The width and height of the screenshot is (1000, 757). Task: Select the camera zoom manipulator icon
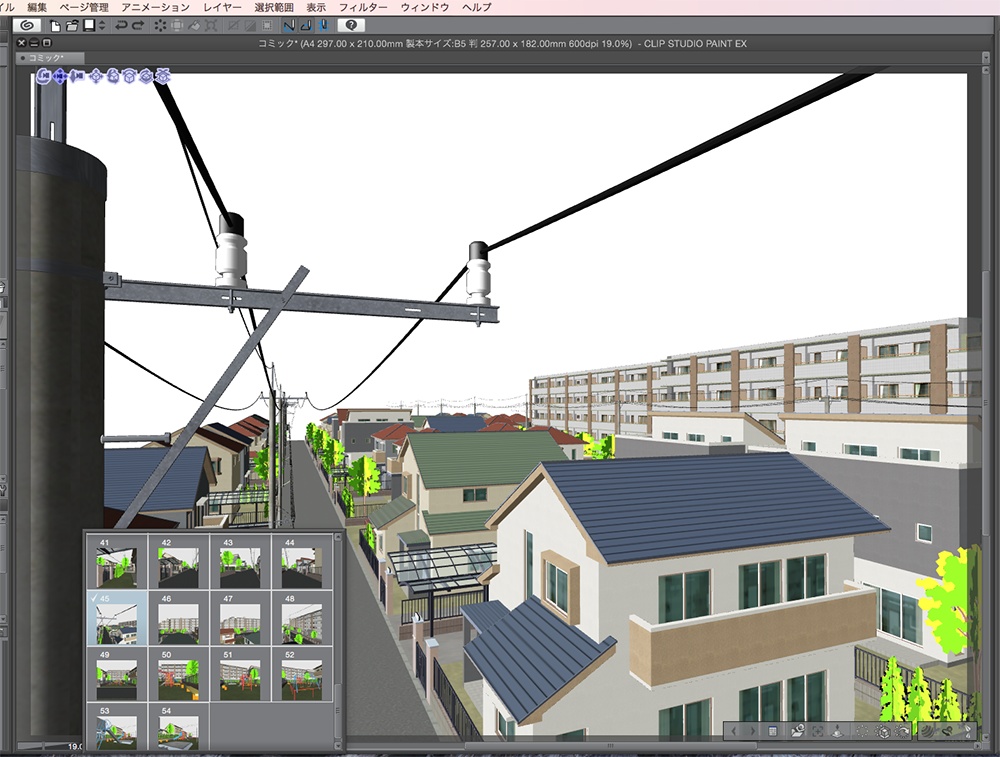(78, 76)
